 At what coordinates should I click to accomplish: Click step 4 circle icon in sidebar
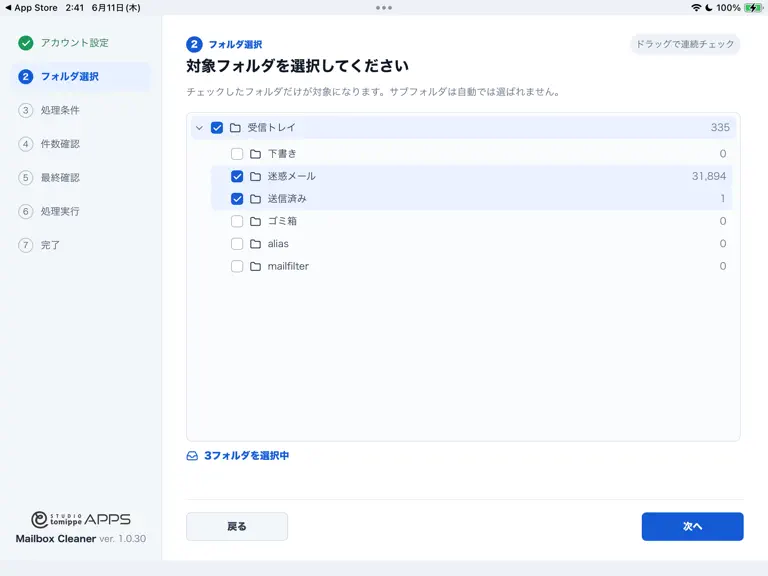tap(25, 144)
